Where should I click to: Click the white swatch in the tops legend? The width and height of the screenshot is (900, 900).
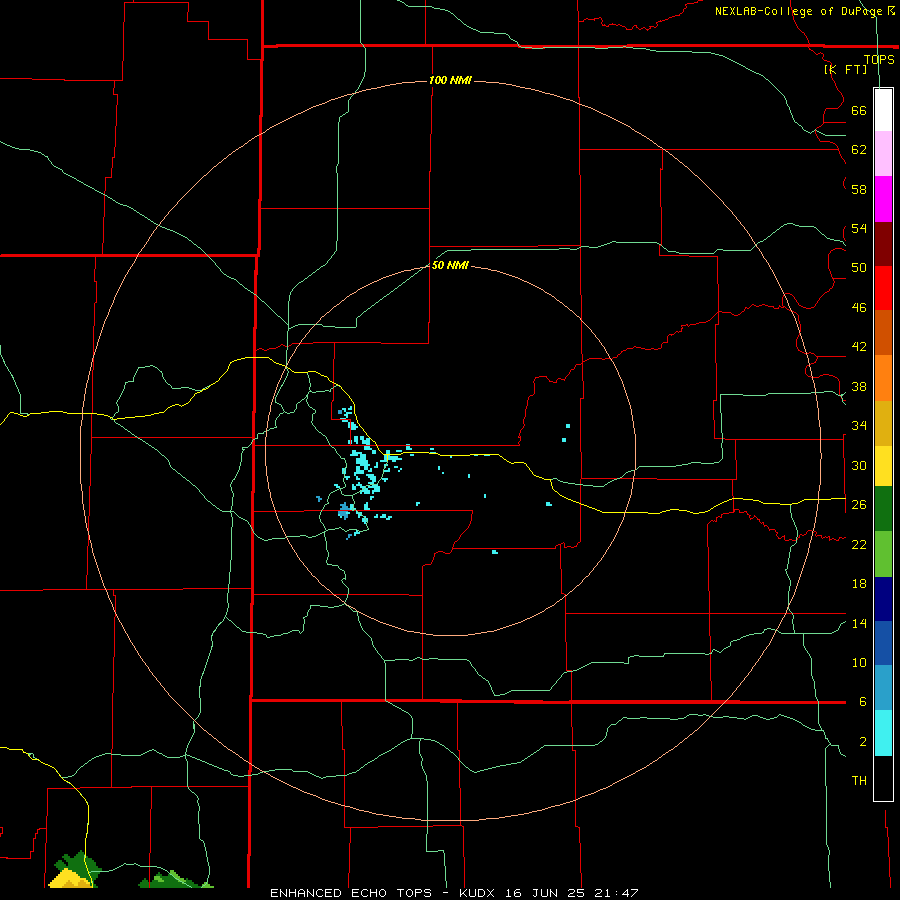[883, 110]
